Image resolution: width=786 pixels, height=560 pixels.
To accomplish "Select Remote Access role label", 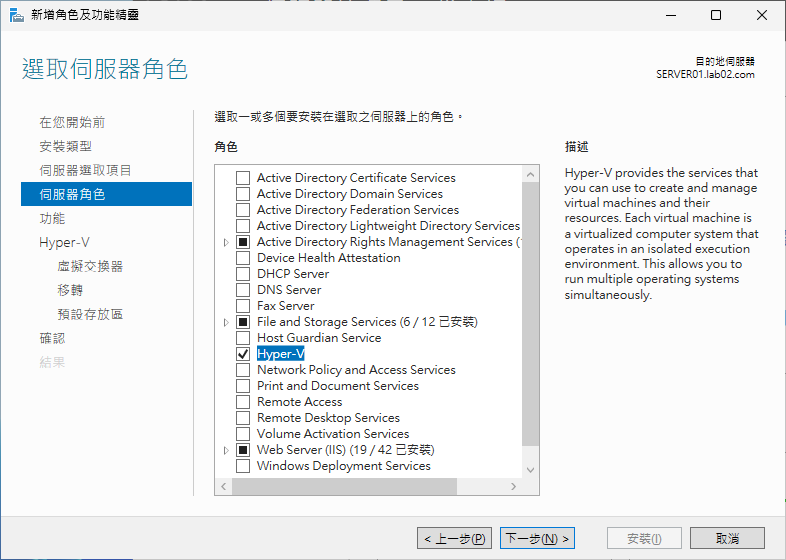I will [299, 402].
